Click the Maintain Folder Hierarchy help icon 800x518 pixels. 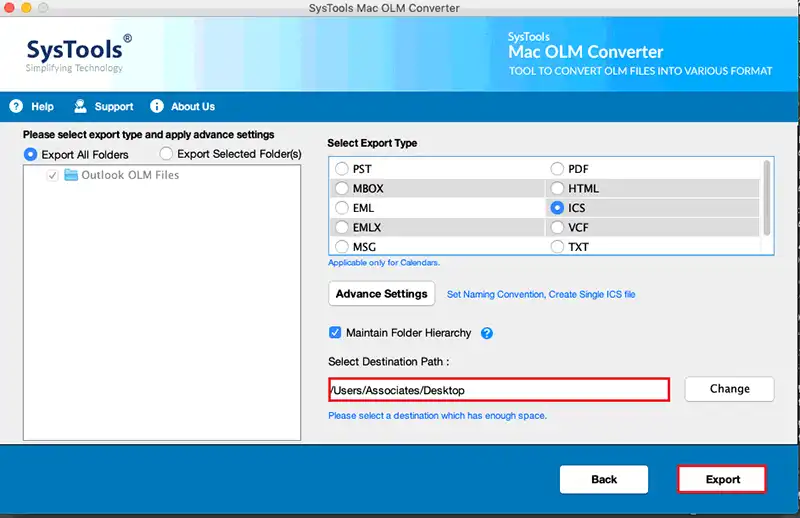tap(487, 333)
